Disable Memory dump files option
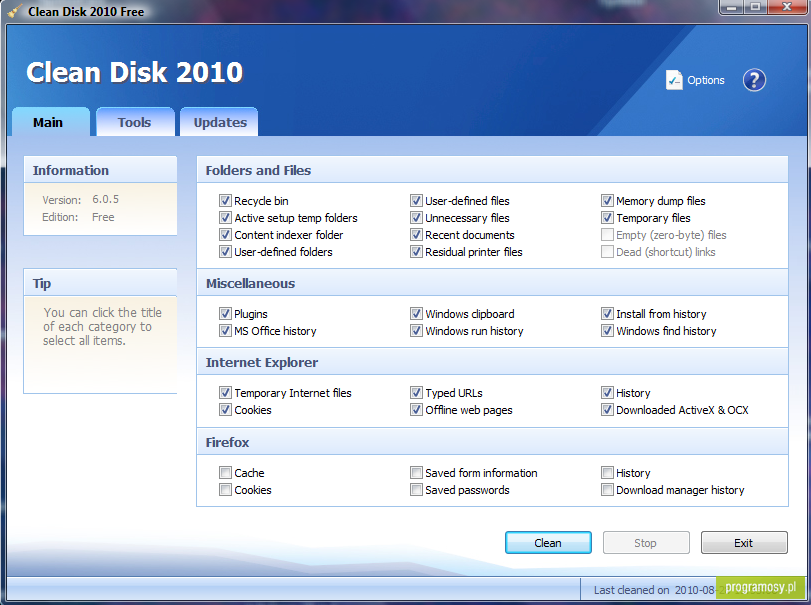Image resolution: width=811 pixels, height=605 pixels. pyautogui.click(x=607, y=201)
